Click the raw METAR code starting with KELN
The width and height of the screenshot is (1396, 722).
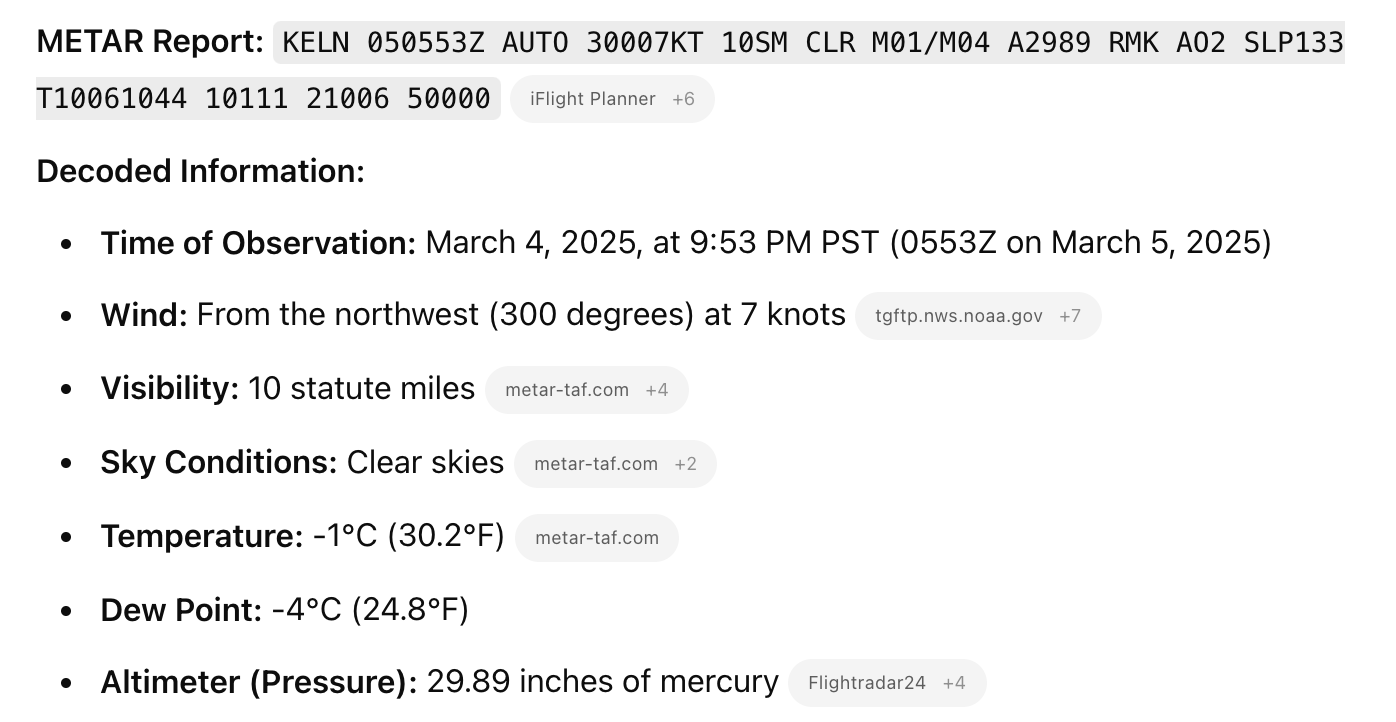[813, 43]
